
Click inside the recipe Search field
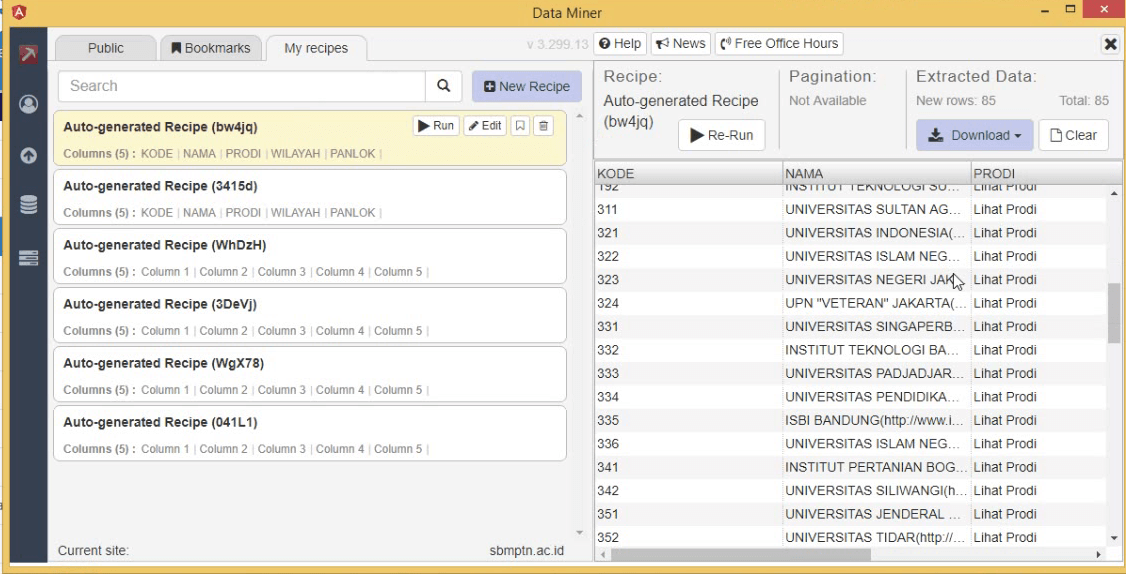(240, 86)
